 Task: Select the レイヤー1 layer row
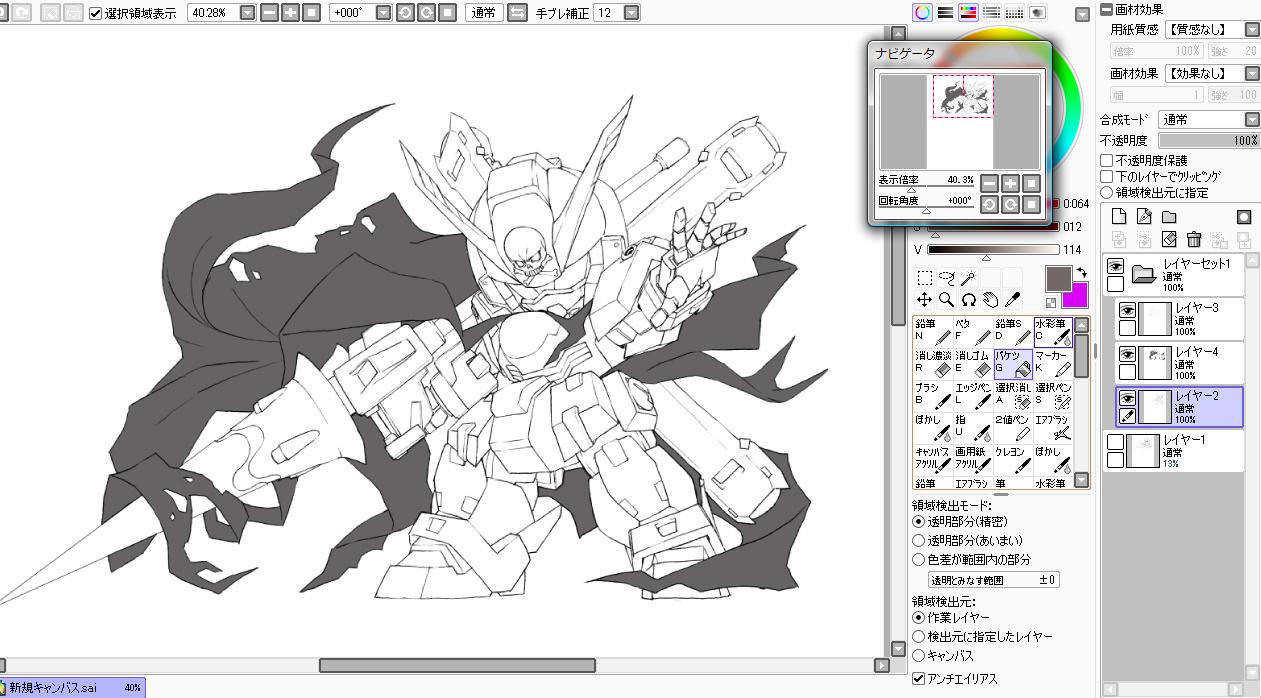[x=1174, y=451]
